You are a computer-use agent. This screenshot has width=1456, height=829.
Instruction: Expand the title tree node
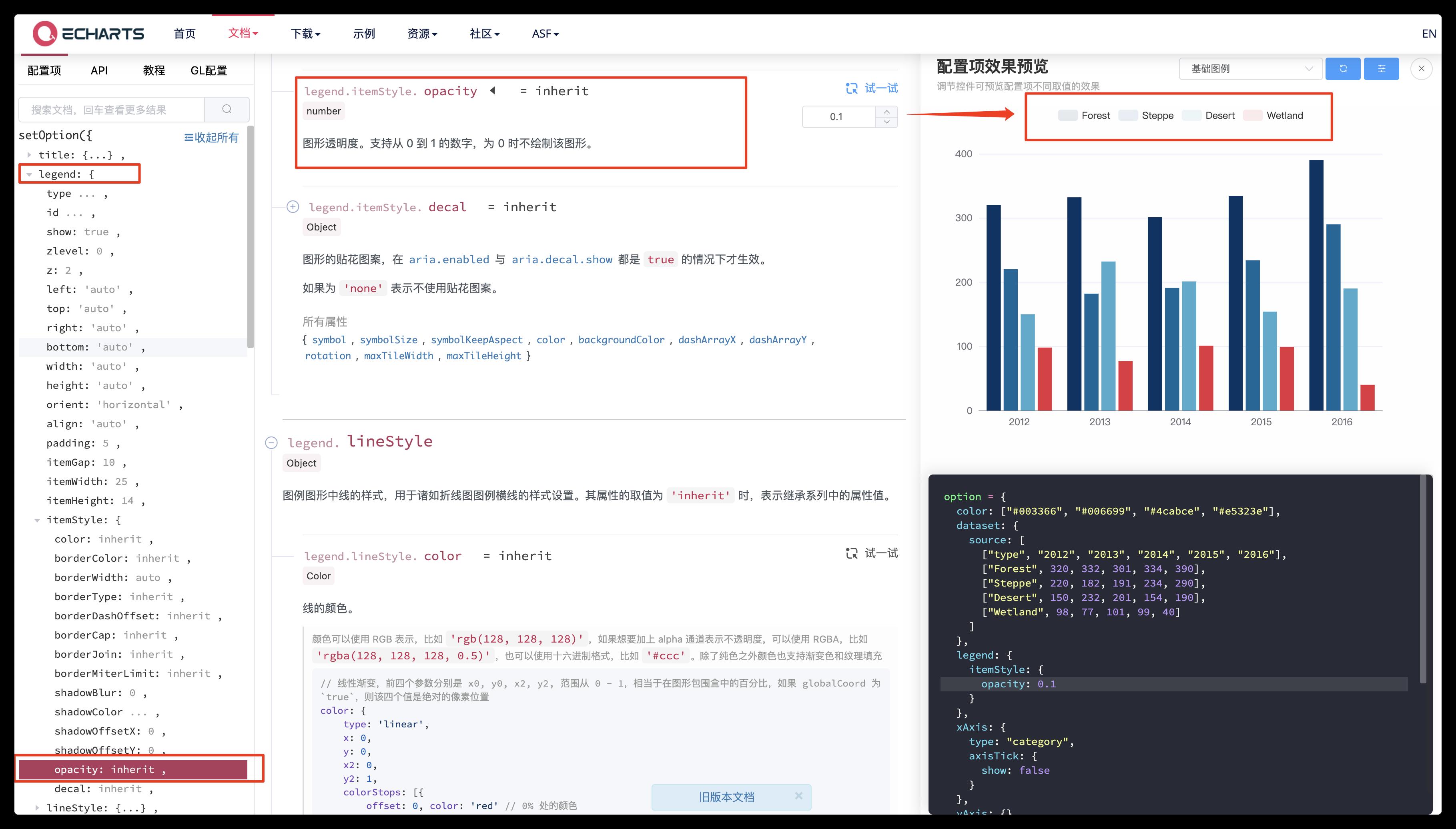coord(29,155)
